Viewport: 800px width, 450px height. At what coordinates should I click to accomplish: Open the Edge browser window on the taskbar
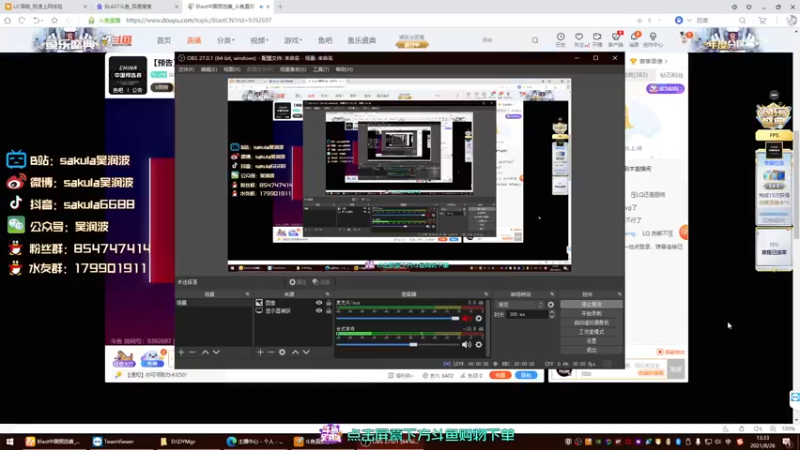tap(255, 441)
